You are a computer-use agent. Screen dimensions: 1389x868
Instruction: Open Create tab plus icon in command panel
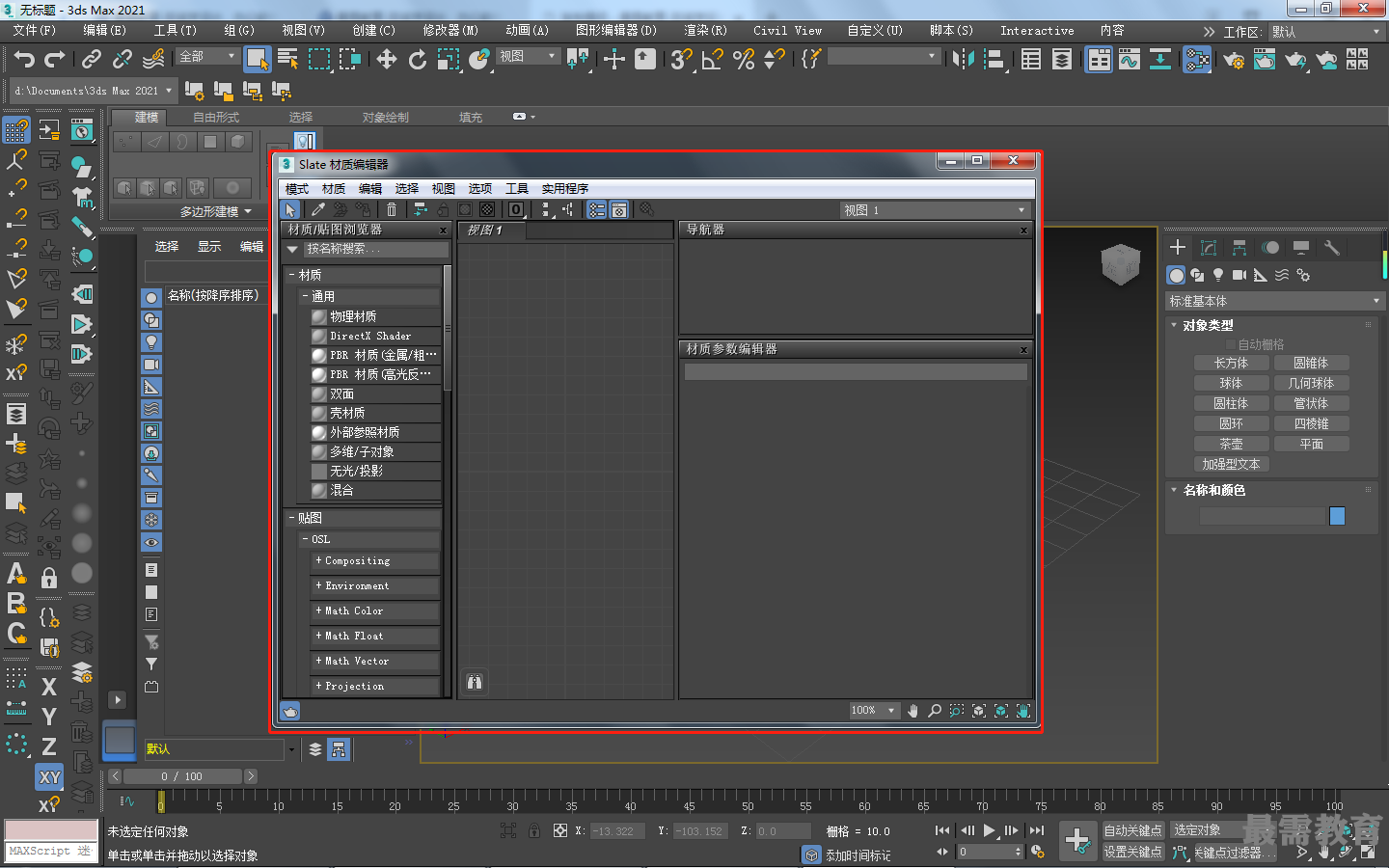coord(1178,248)
